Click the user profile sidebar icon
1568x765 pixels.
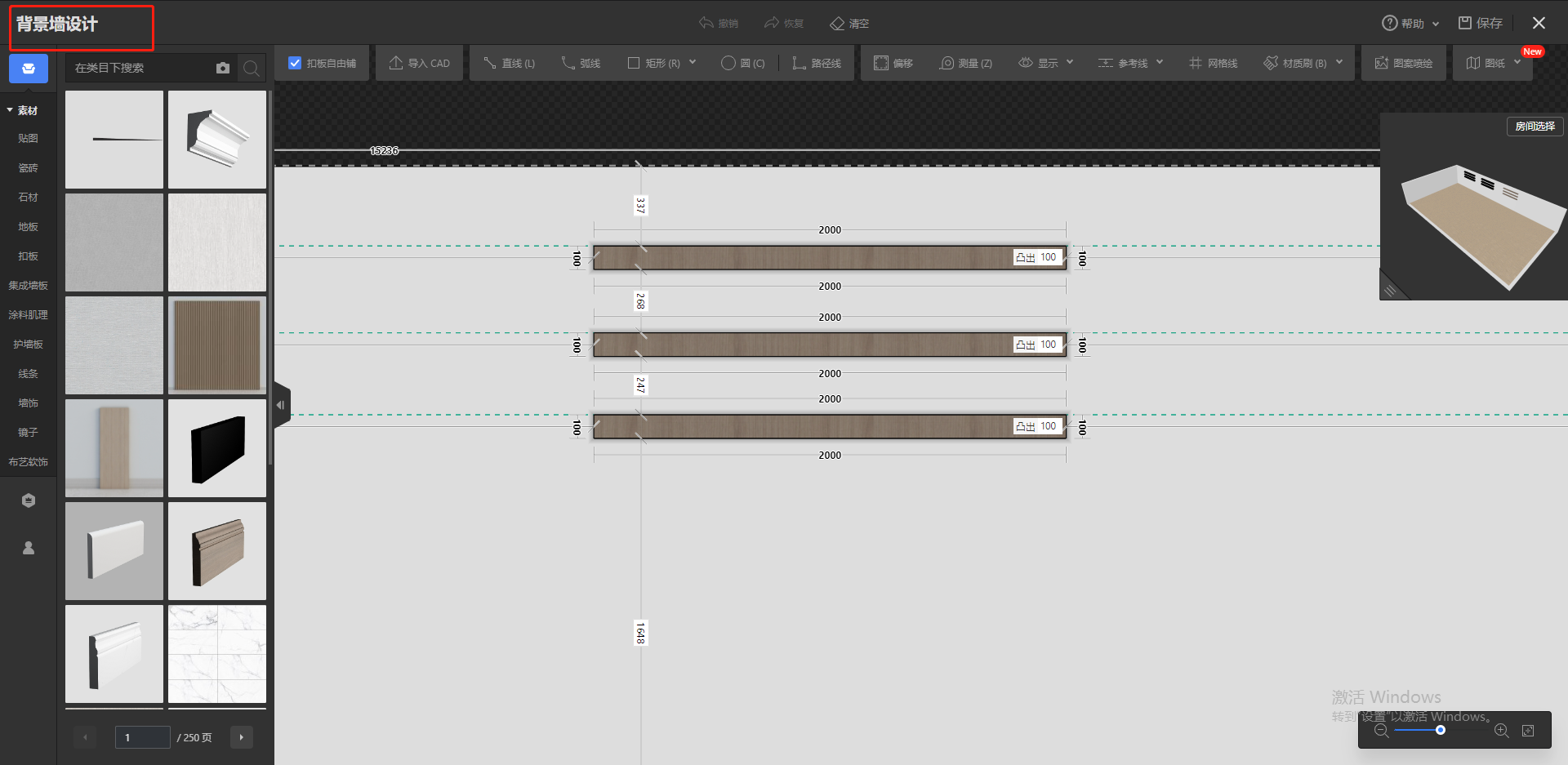point(29,548)
